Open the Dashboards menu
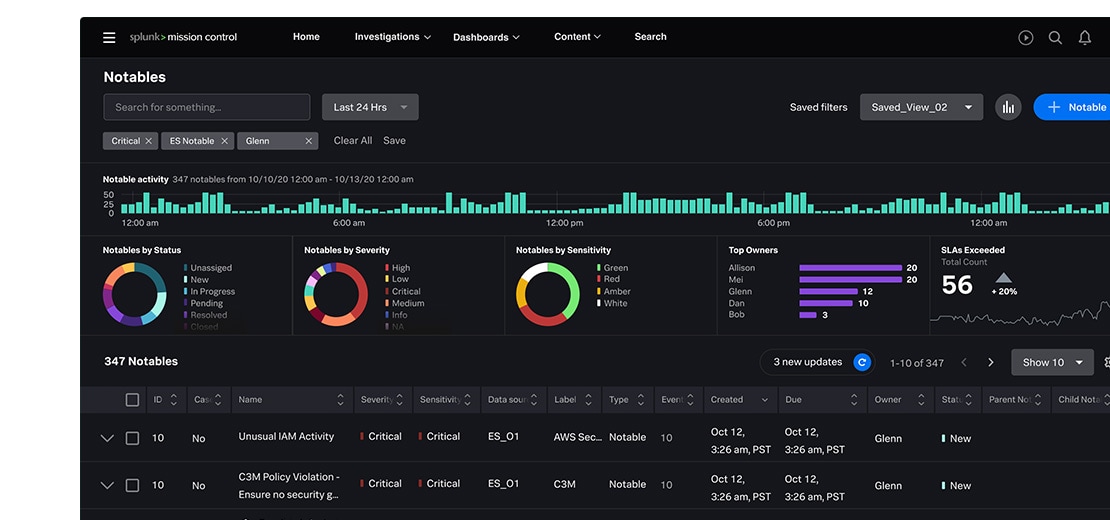Viewport: 1110px width, 520px height. click(x=486, y=37)
